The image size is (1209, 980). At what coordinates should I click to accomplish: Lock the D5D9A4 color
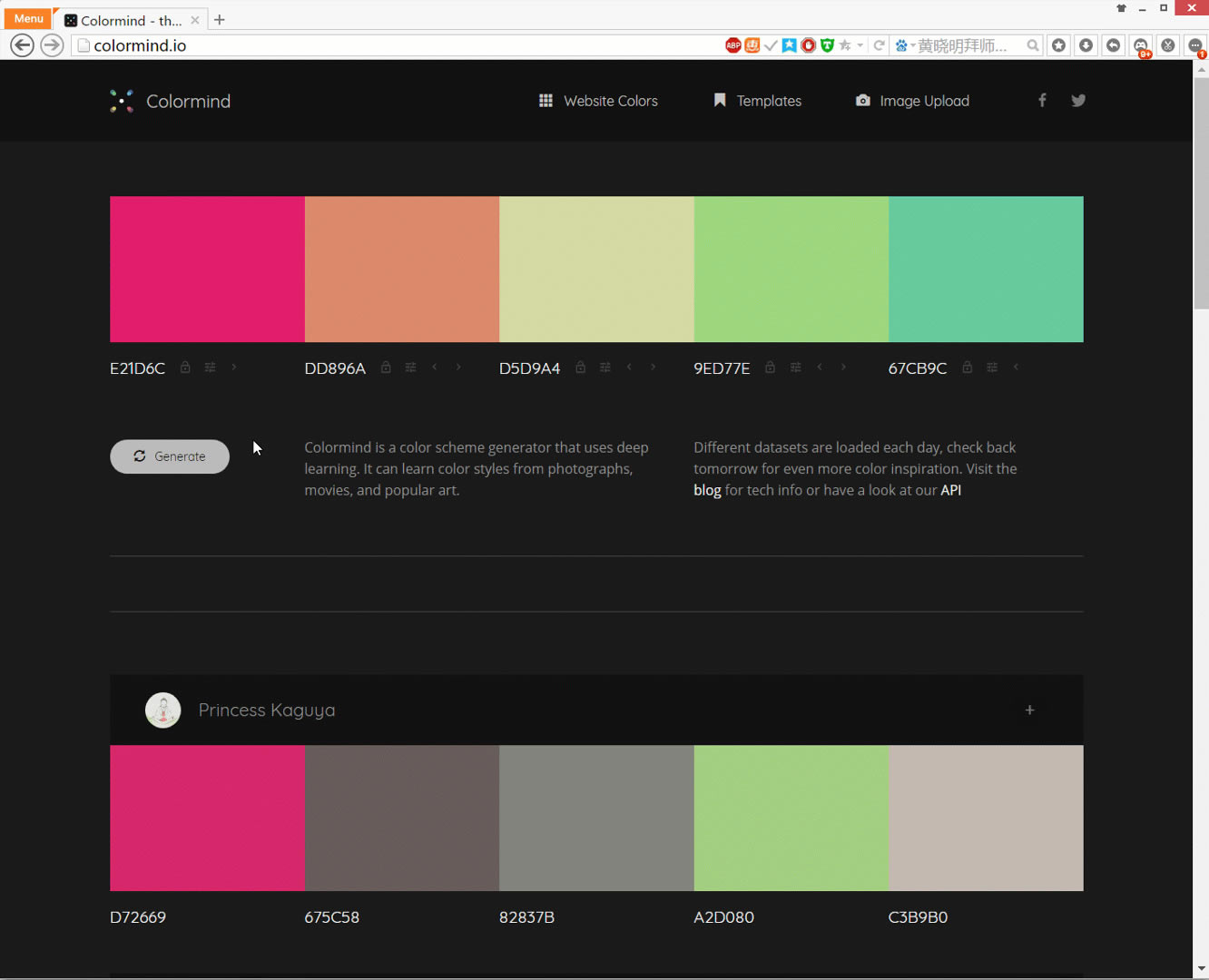[580, 367]
